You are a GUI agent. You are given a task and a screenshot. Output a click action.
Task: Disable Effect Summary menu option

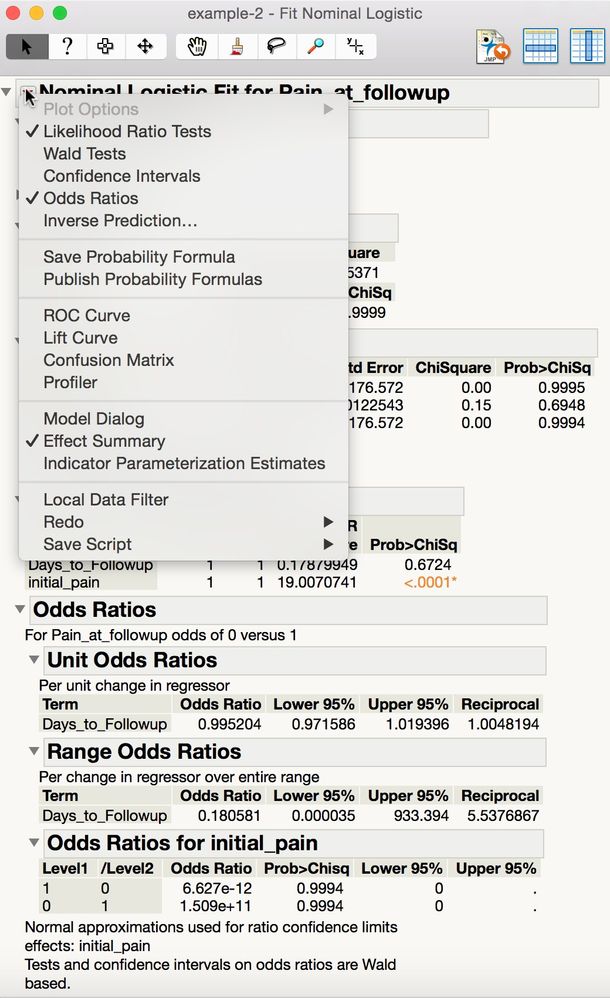[104, 441]
